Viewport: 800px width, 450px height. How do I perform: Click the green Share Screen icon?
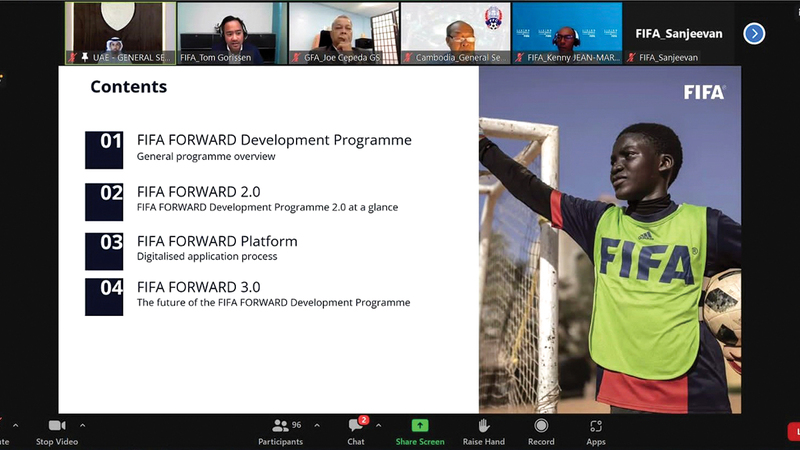pos(420,426)
